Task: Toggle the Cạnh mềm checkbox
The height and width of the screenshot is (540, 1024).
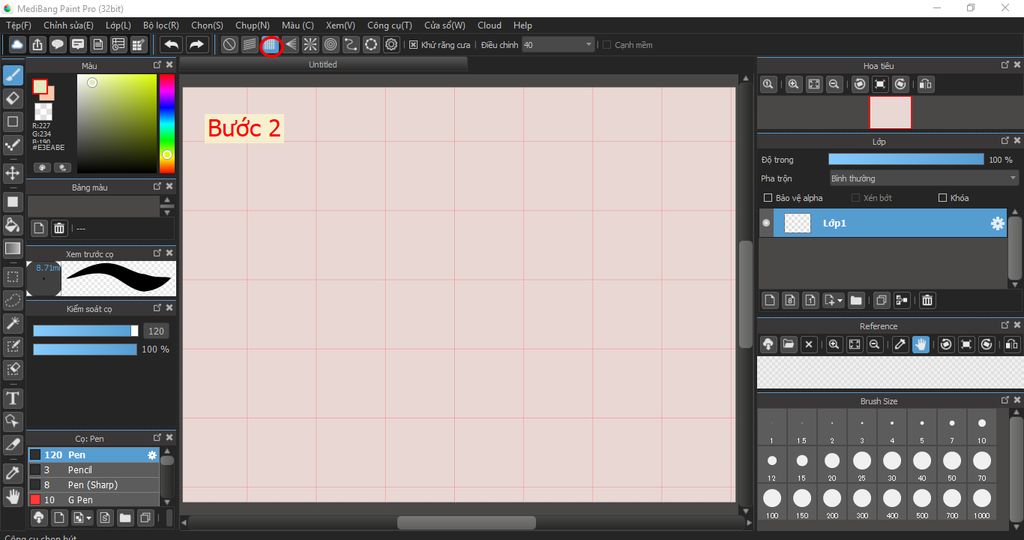Action: [x=607, y=45]
